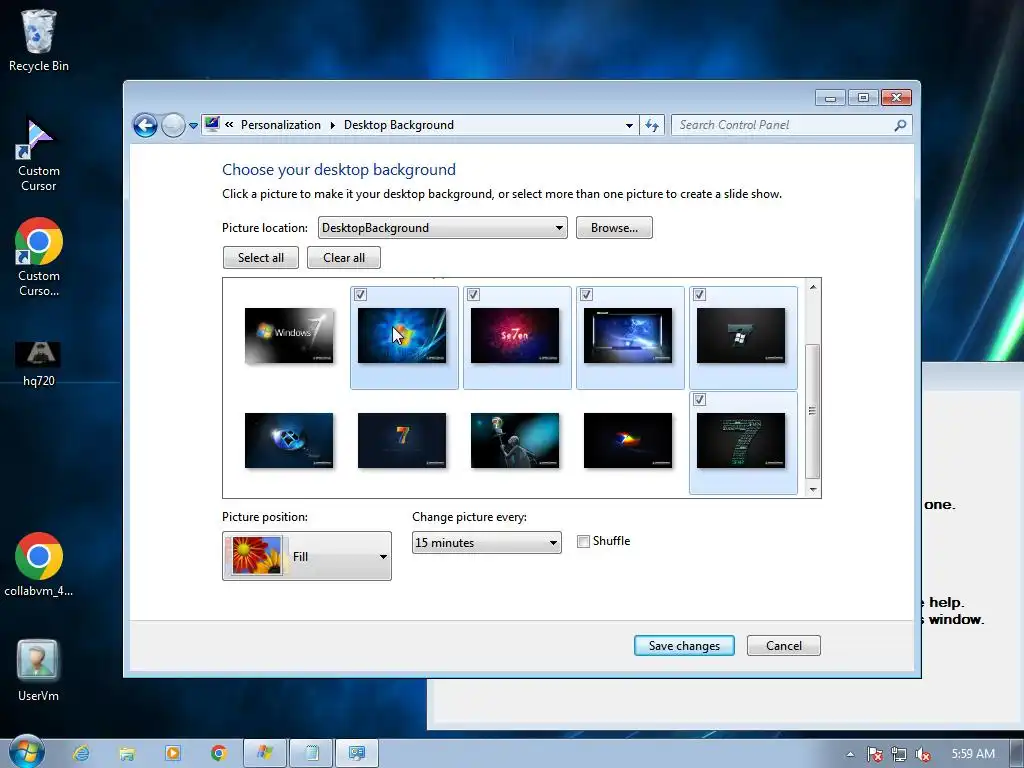The image size is (1024, 768).
Task: Expand the breadcrumb arrow after Personalization
Action: click(x=332, y=125)
